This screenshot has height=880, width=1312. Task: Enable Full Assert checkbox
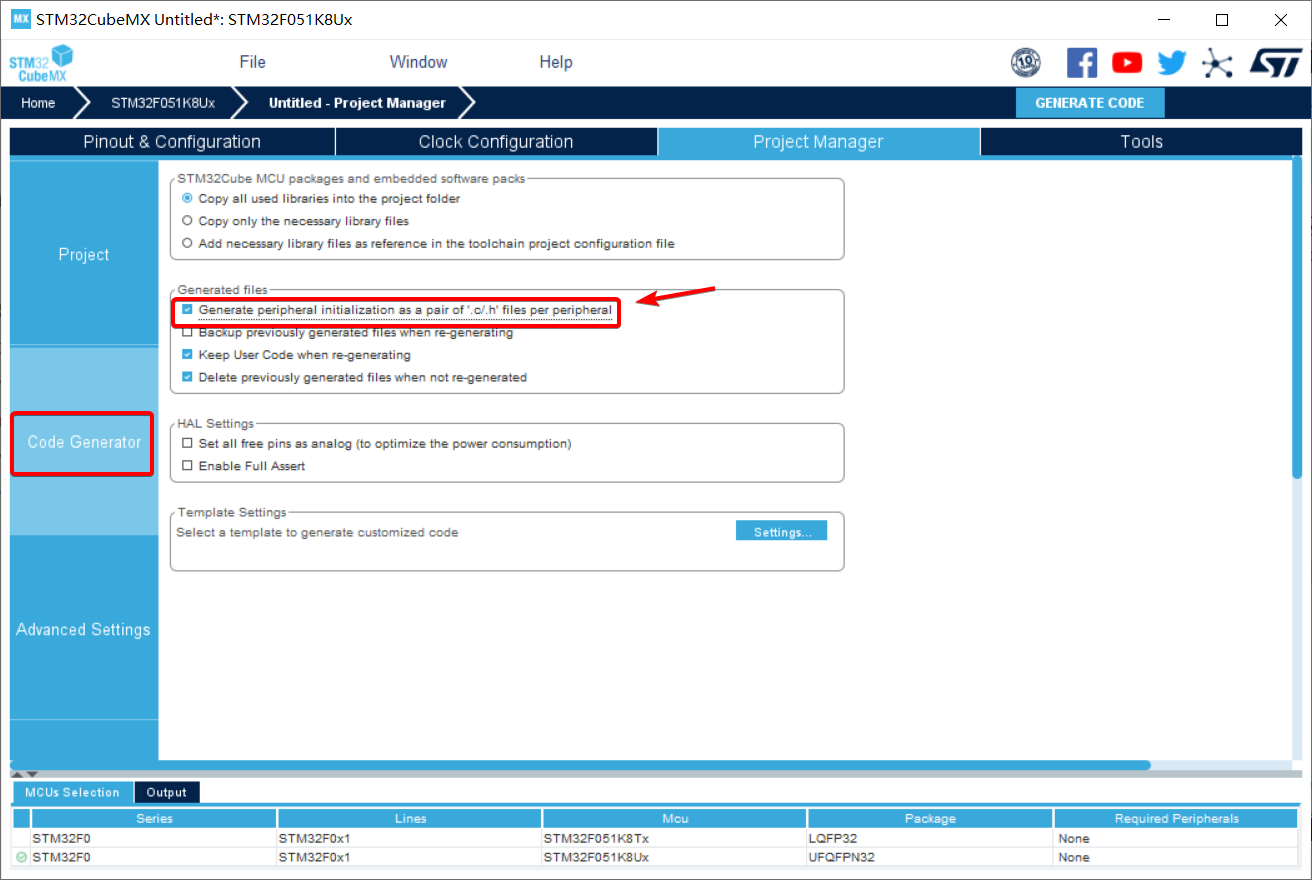pyautogui.click(x=188, y=466)
